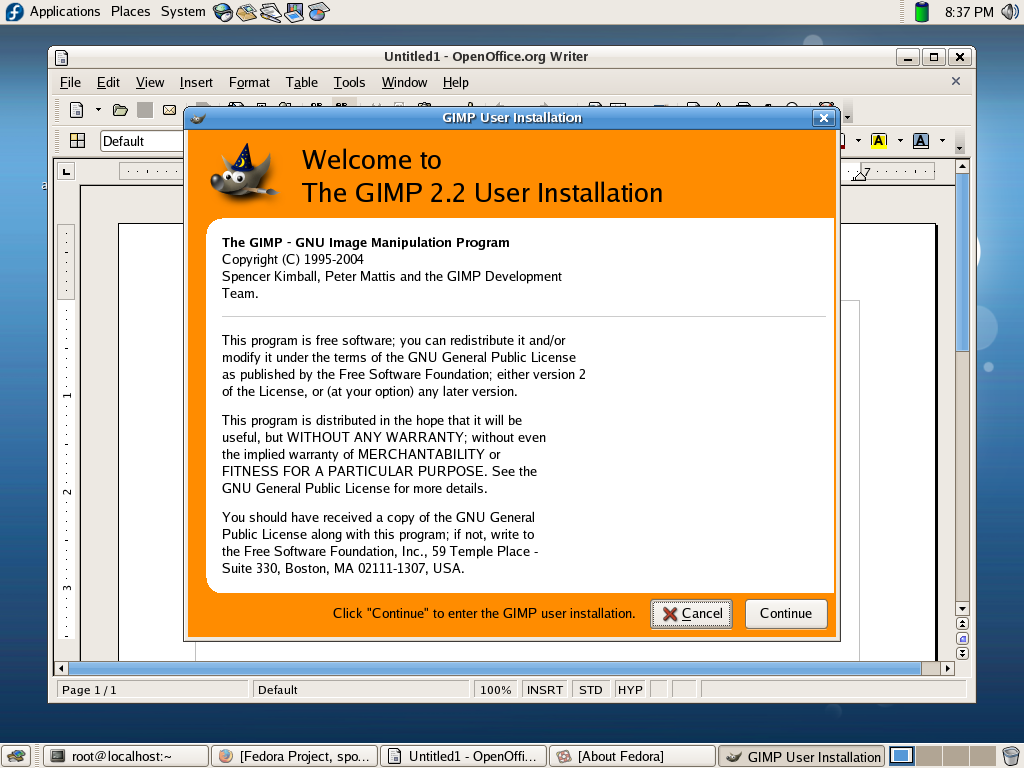Image resolution: width=1024 pixels, height=768 pixels.
Task: Switch to the About Fedora taskbar window
Action: [632, 756]
